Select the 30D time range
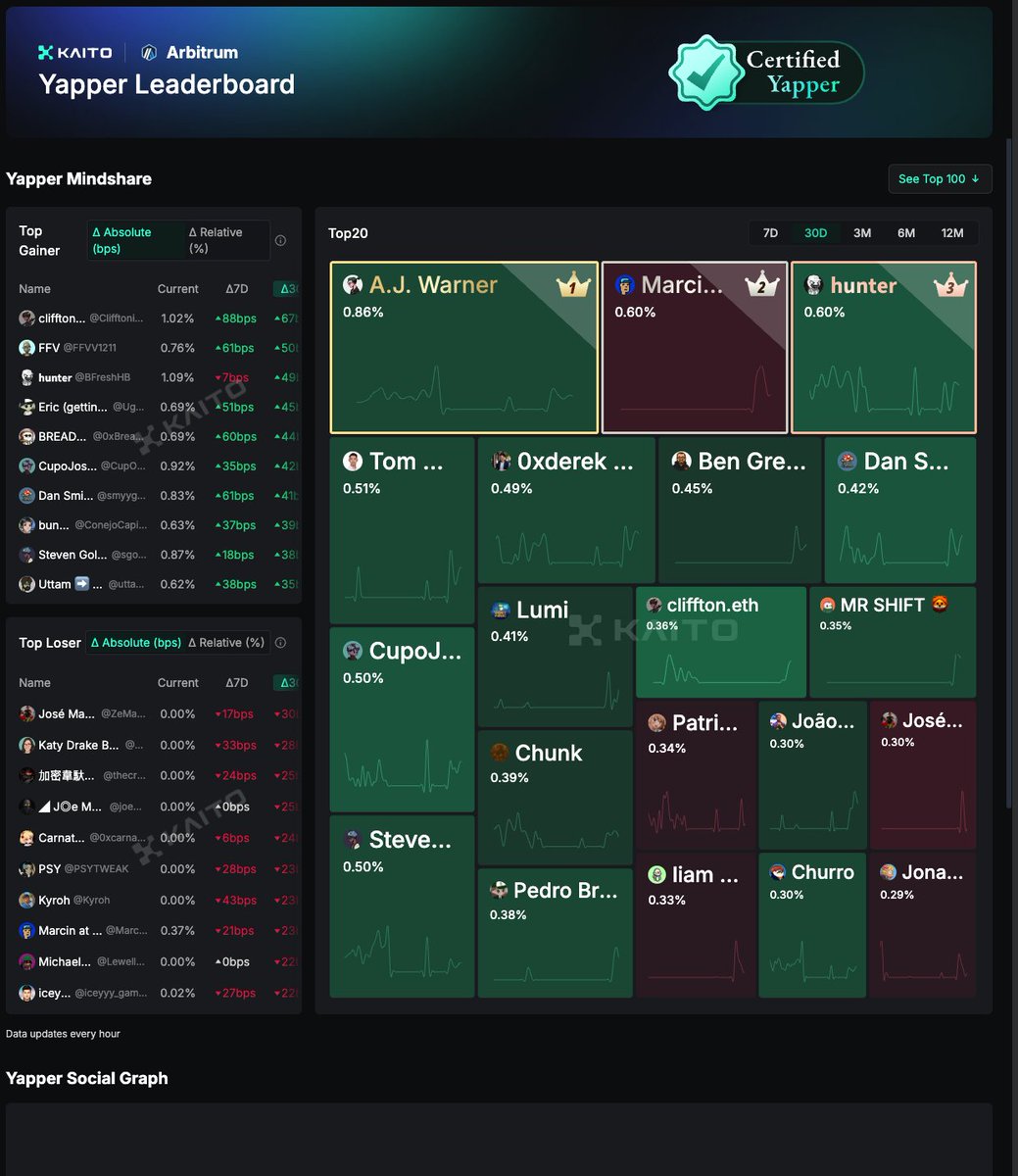 point(815,233)
